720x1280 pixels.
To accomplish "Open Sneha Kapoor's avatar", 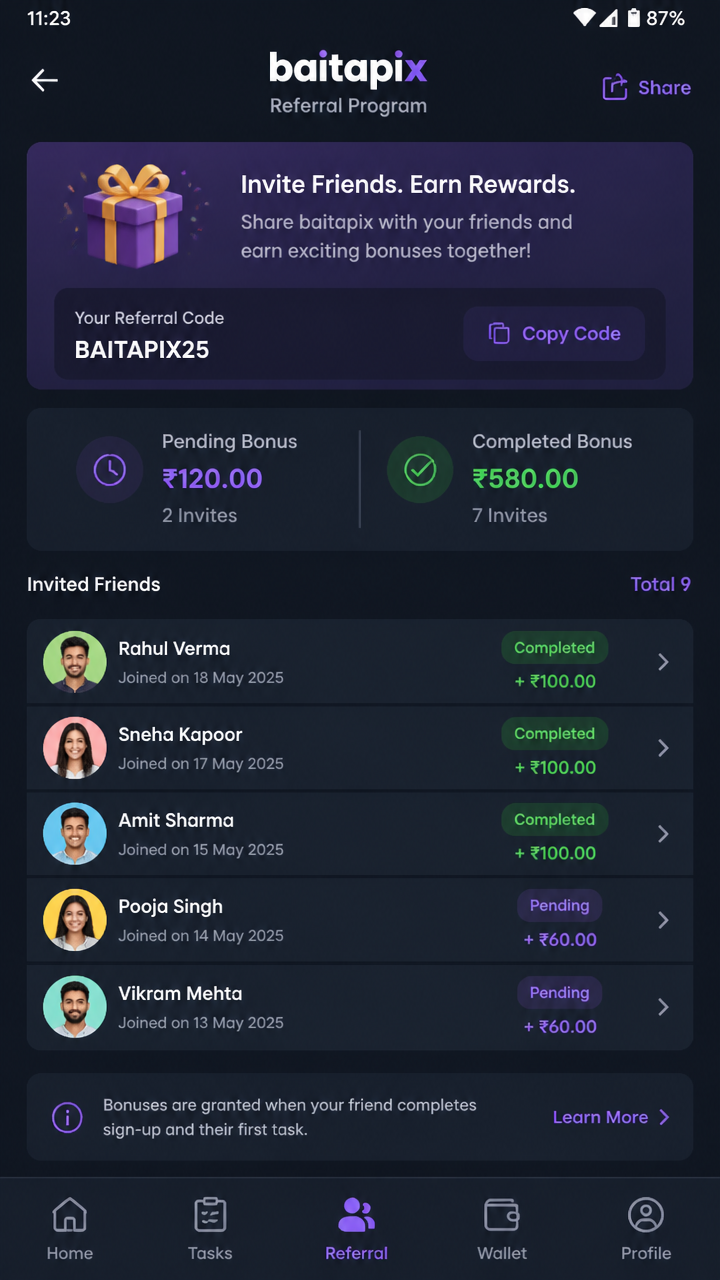I will [x=75, y=748].
